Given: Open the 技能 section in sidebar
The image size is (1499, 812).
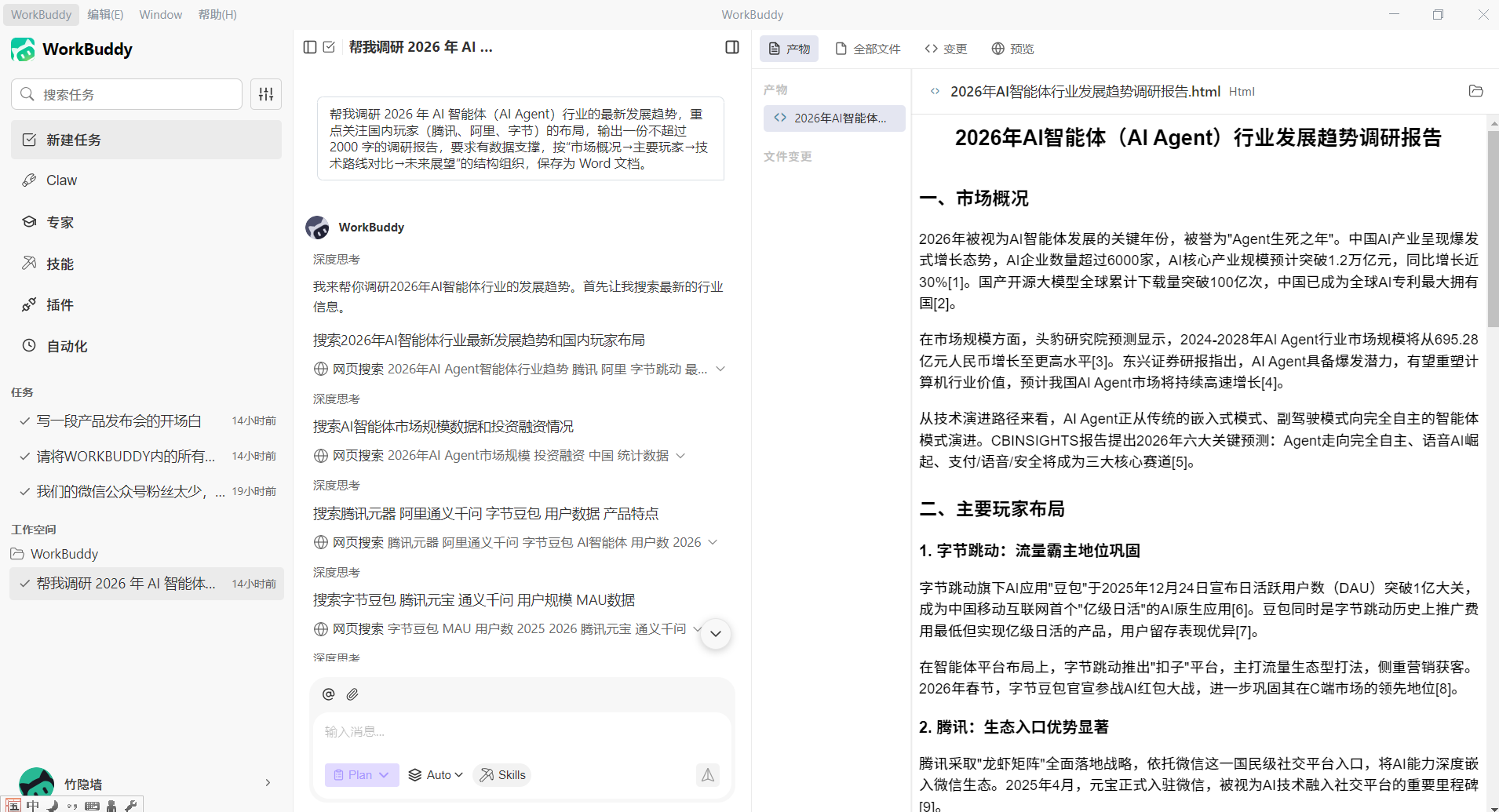Looking at the screenshot, I should click(x=59, y=264).
